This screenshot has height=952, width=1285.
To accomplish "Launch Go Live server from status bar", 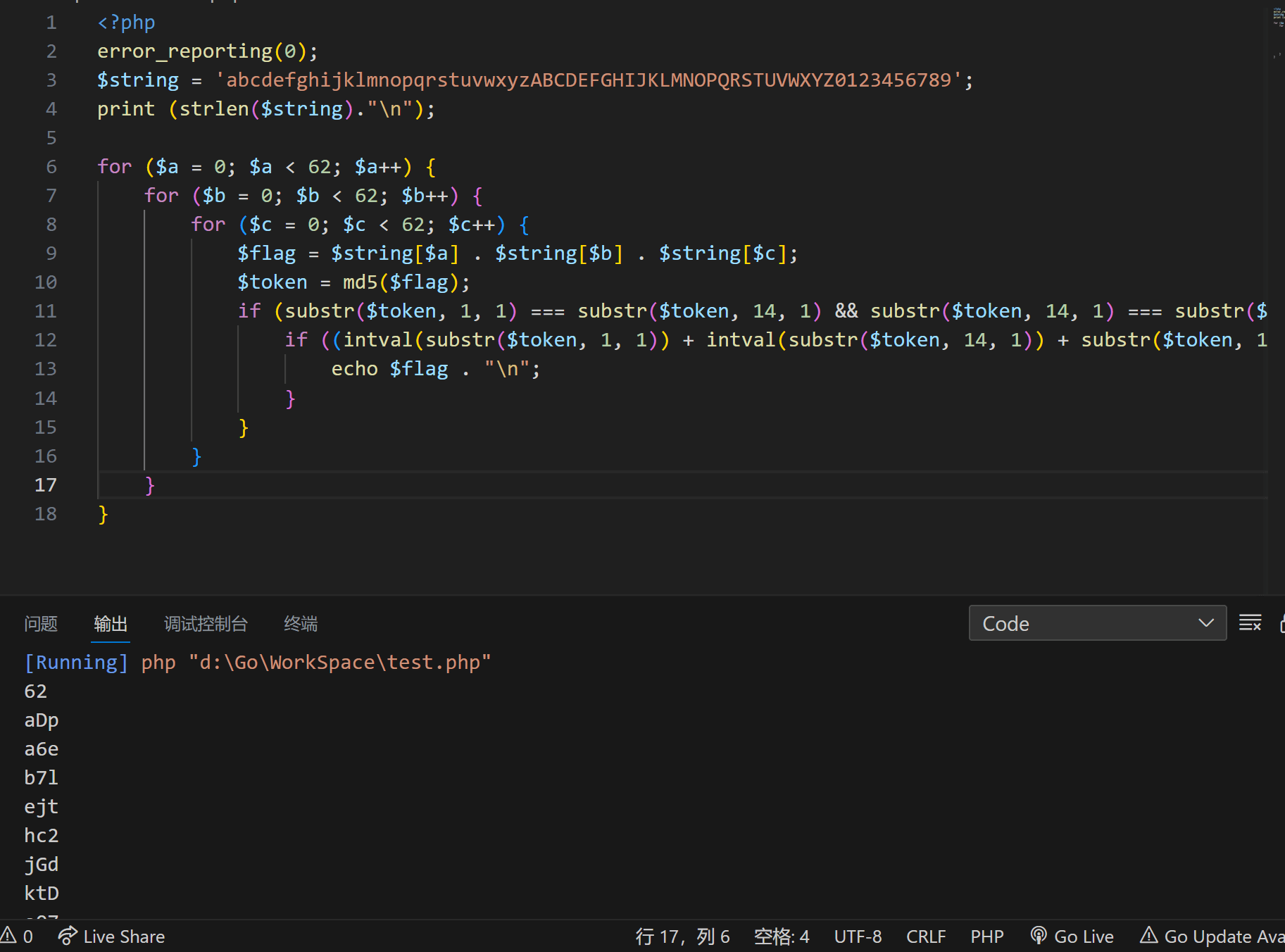I will [x=1072, y=937].
